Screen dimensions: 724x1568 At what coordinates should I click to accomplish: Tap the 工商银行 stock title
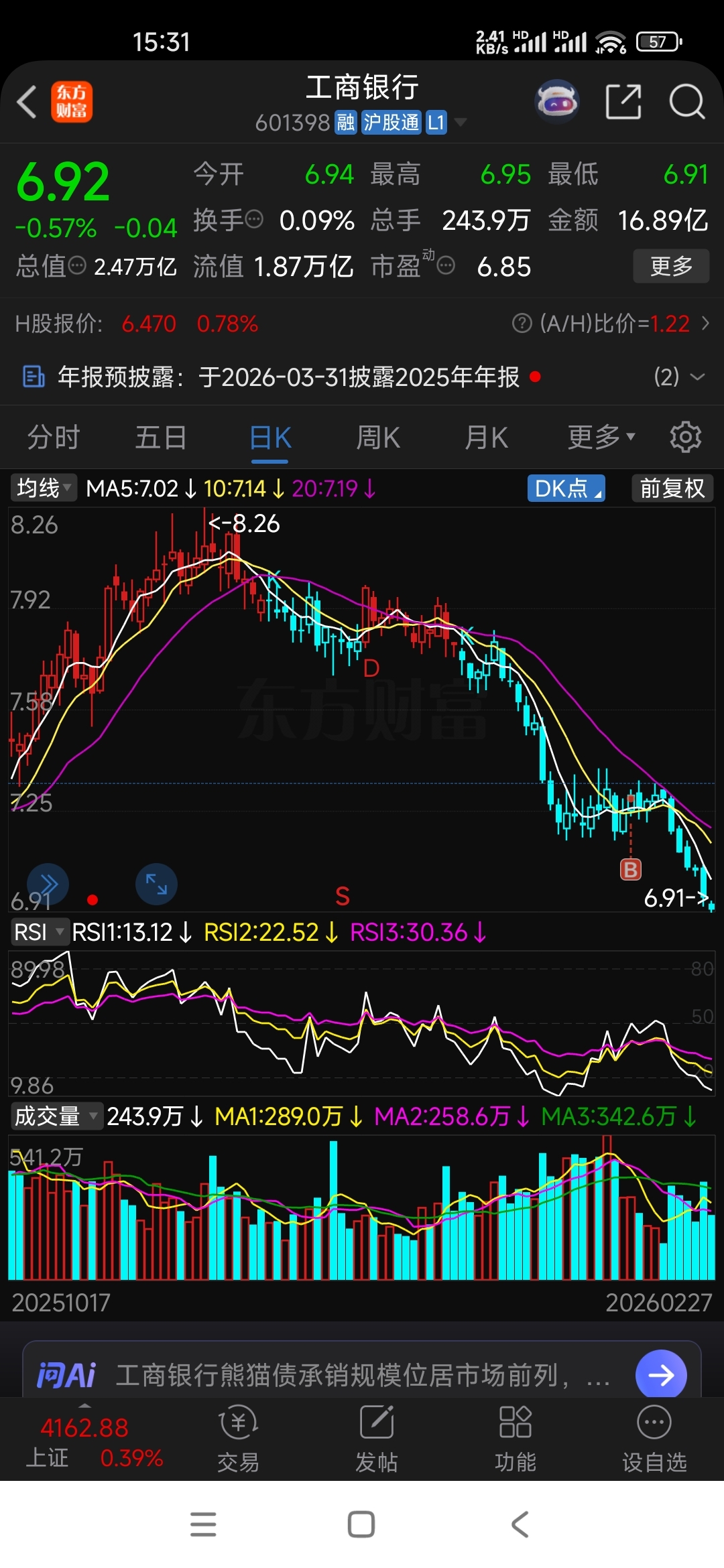point(362,87)
